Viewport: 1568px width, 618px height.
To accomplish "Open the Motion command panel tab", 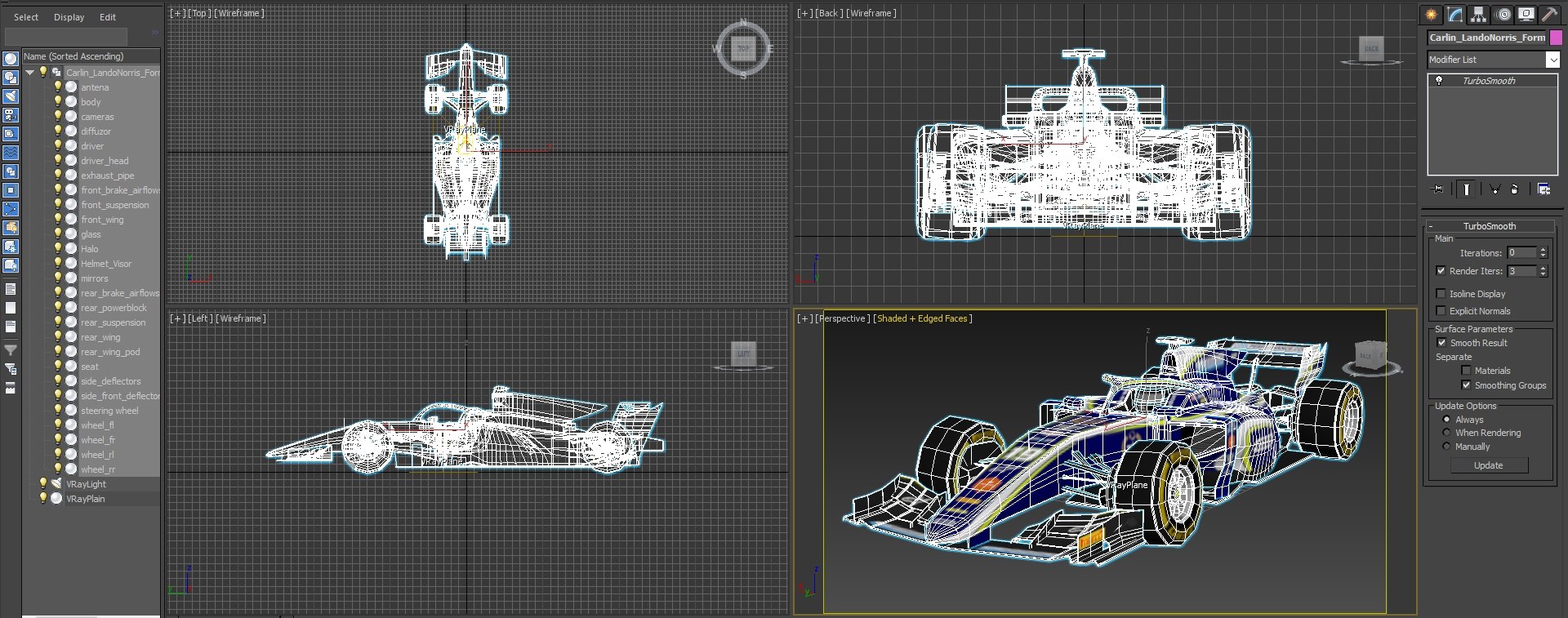I will pos(1503,15).
